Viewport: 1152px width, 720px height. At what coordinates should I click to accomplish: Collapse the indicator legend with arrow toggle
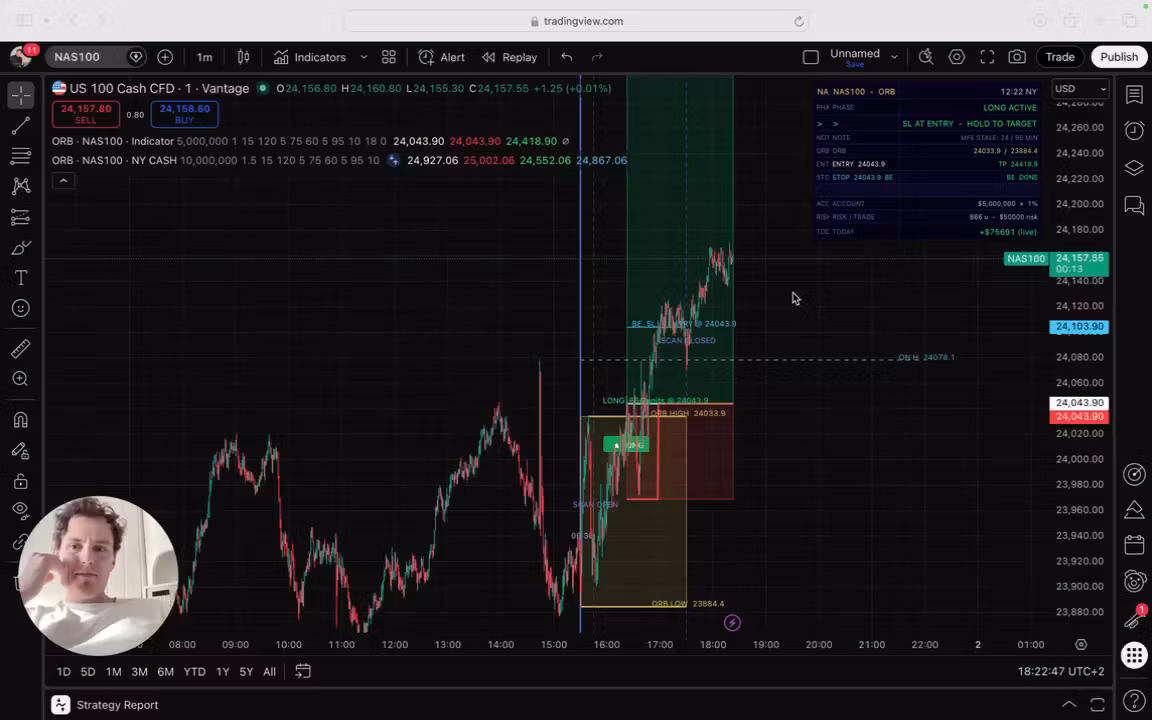tap(63, 181)
